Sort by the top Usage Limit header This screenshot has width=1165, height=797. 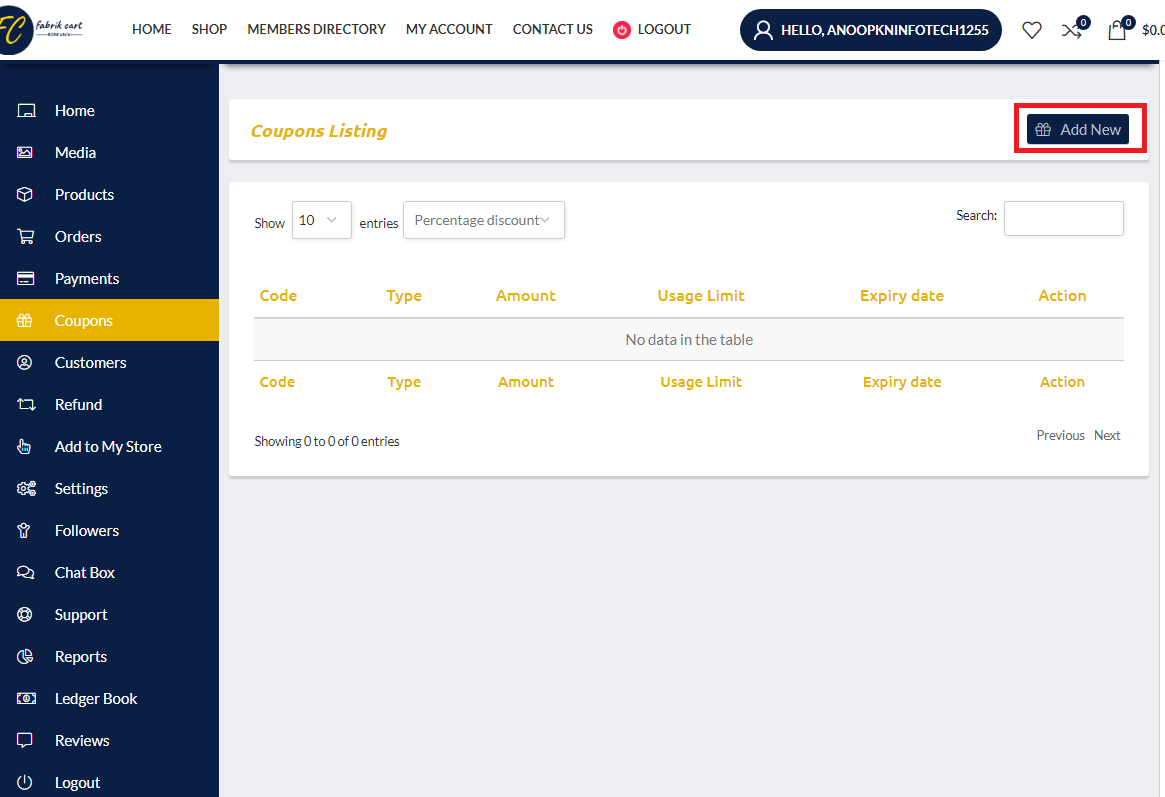[701, 296]
